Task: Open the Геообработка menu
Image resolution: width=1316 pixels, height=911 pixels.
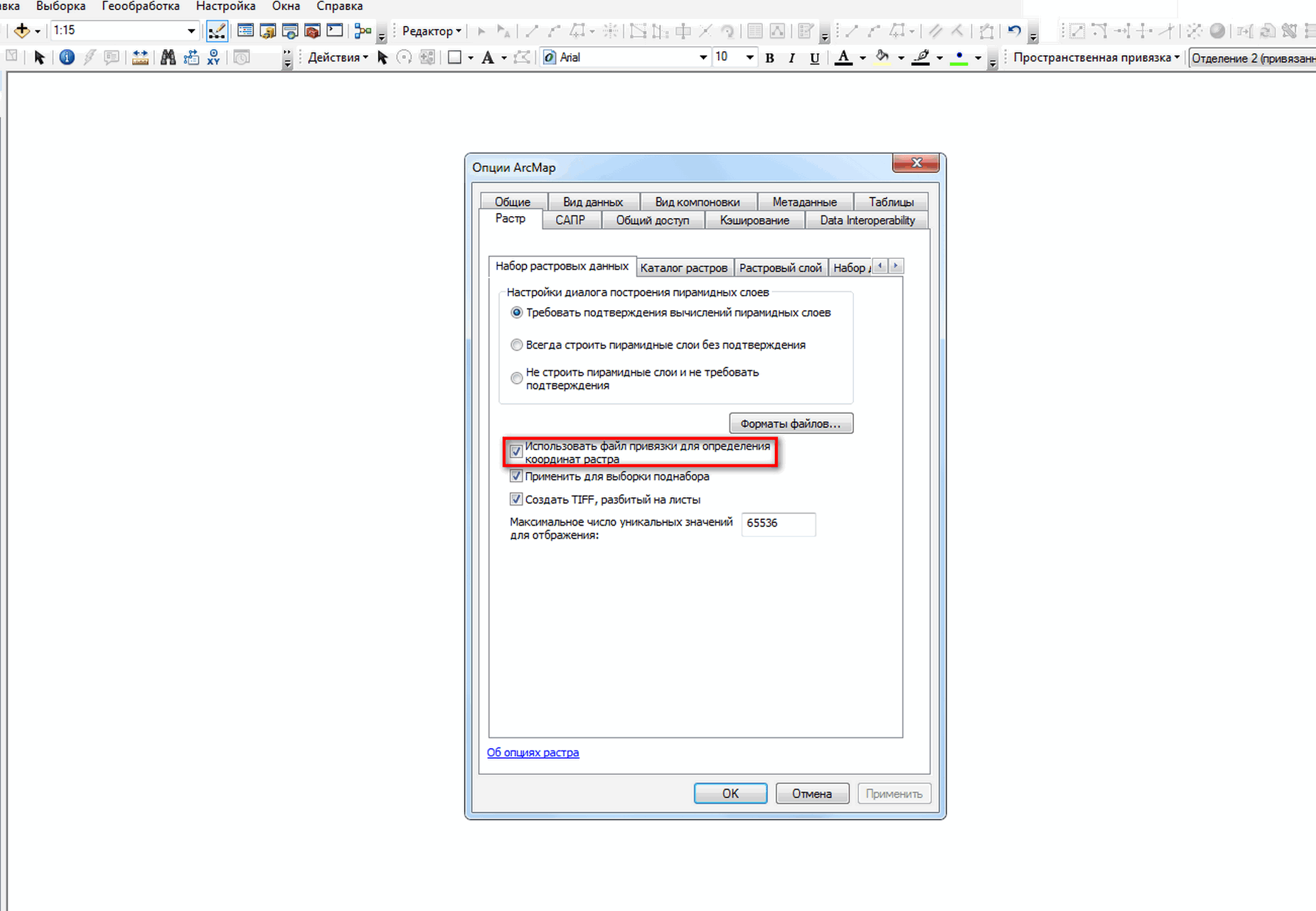Action: (140, 6)
